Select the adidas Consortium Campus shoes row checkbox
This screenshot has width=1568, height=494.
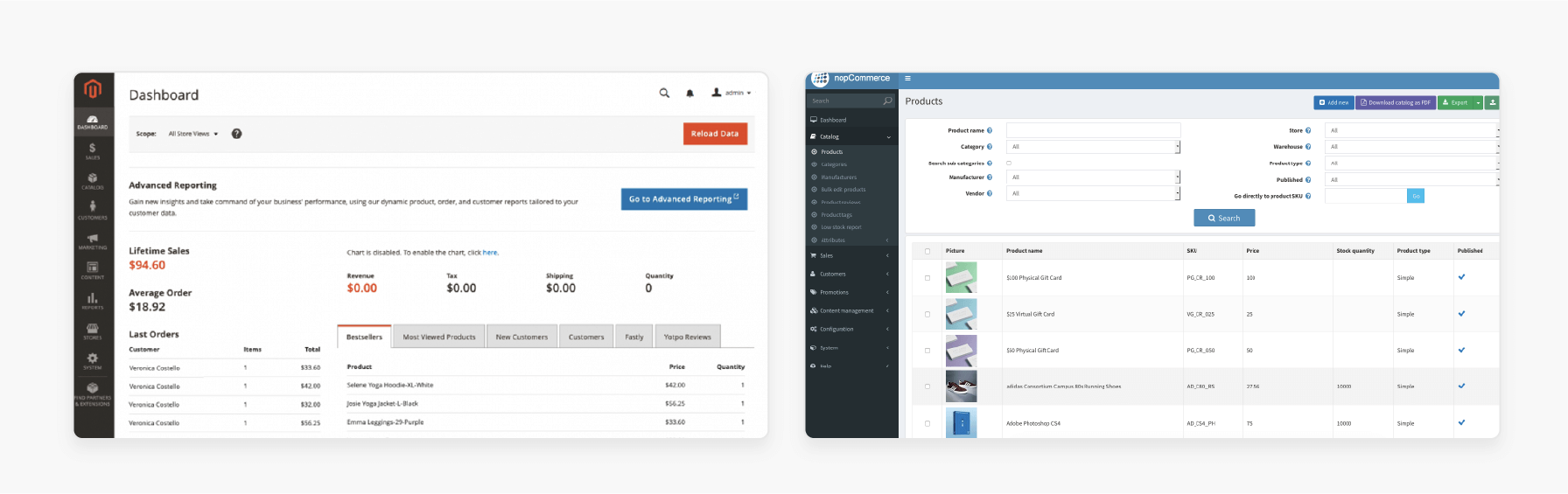[927, 386]
